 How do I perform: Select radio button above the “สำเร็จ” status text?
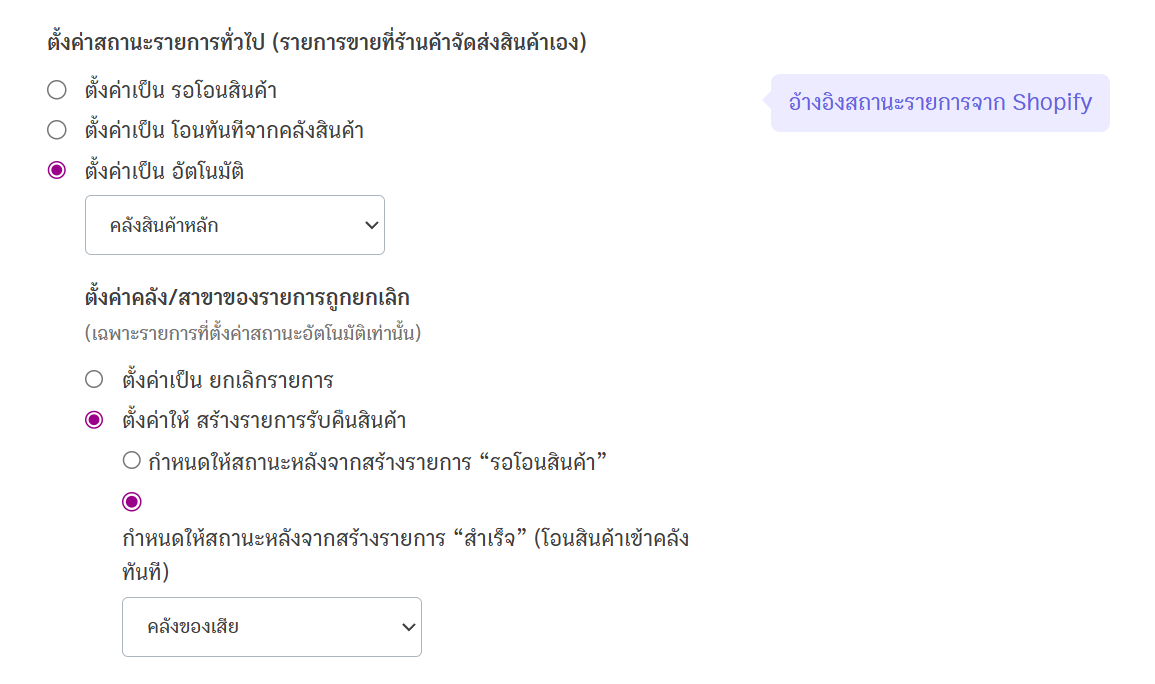point(132,502)
